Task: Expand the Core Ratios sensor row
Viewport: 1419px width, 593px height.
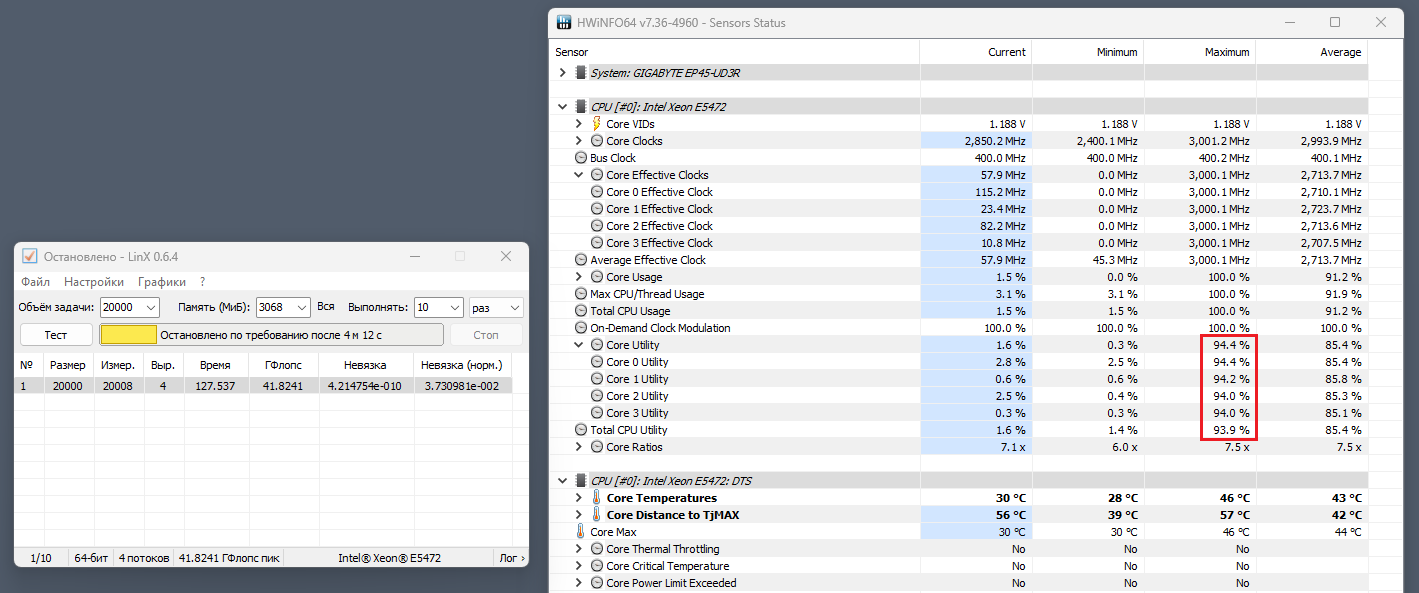Action: (579, 447)
